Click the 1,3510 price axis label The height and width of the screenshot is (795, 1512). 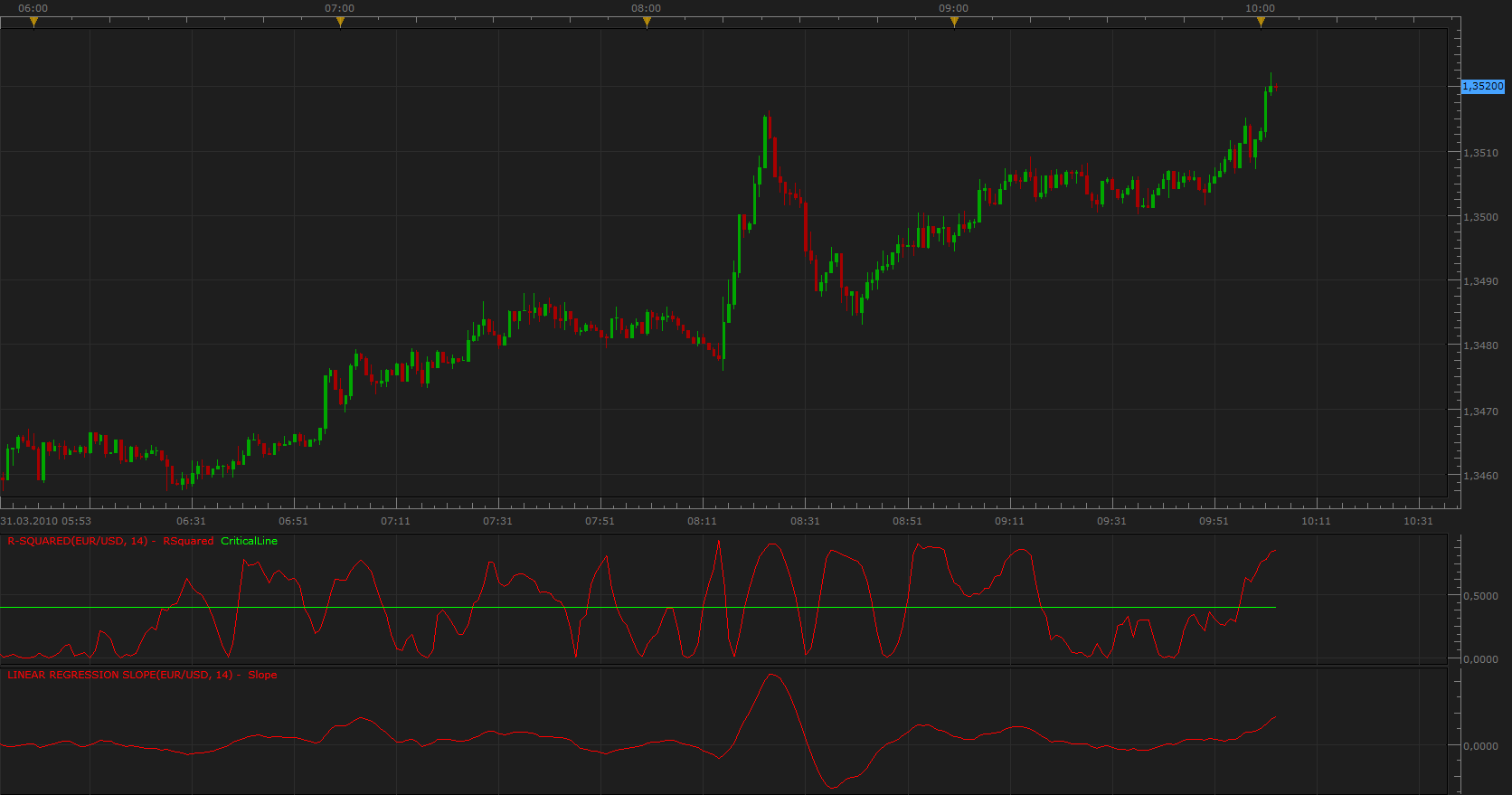(1480, 153)
